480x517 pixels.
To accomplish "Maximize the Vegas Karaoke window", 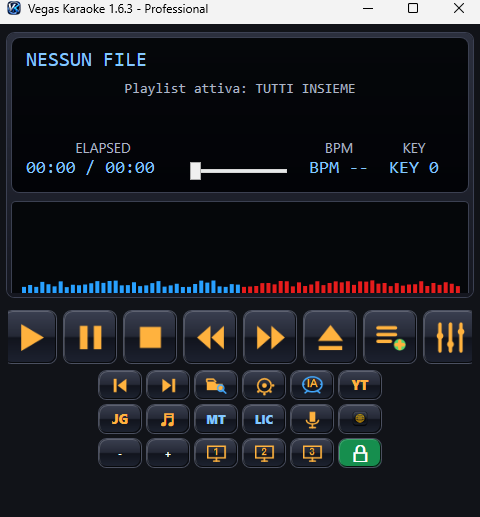I will coord(413,8).
